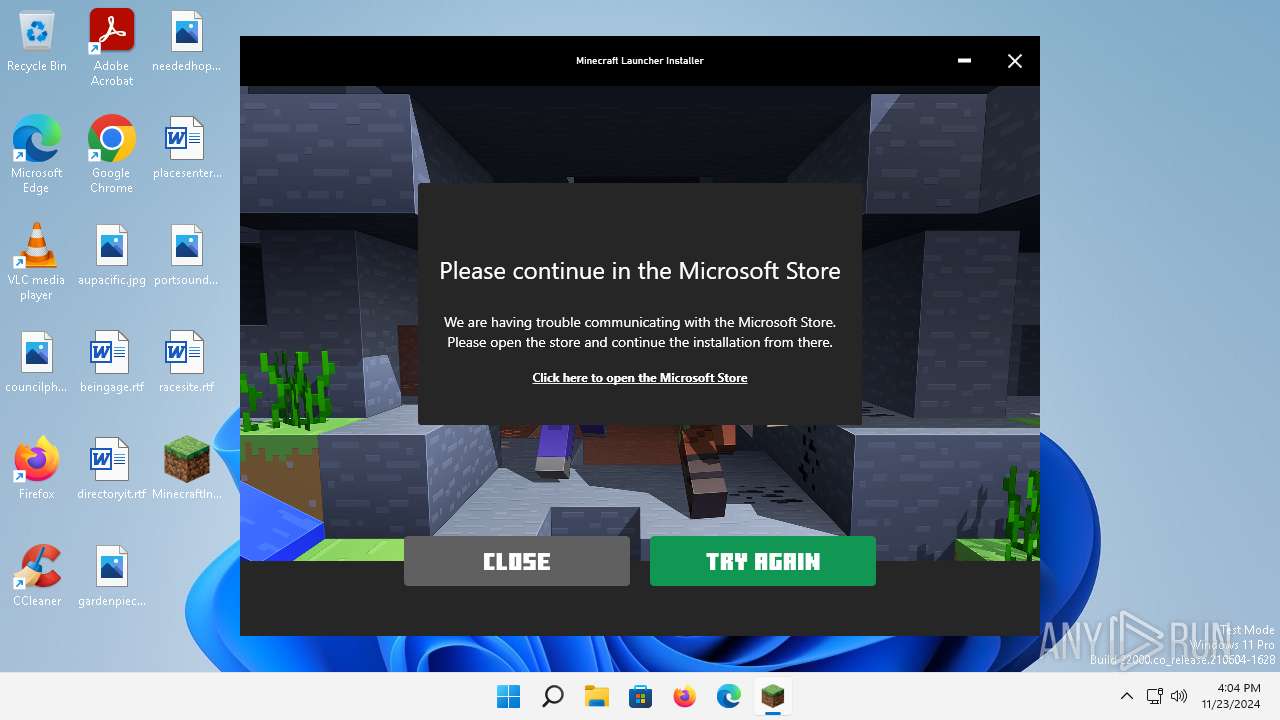Open File Explorer from the taskbar
1280x720 pixels.
coord(596,696)
